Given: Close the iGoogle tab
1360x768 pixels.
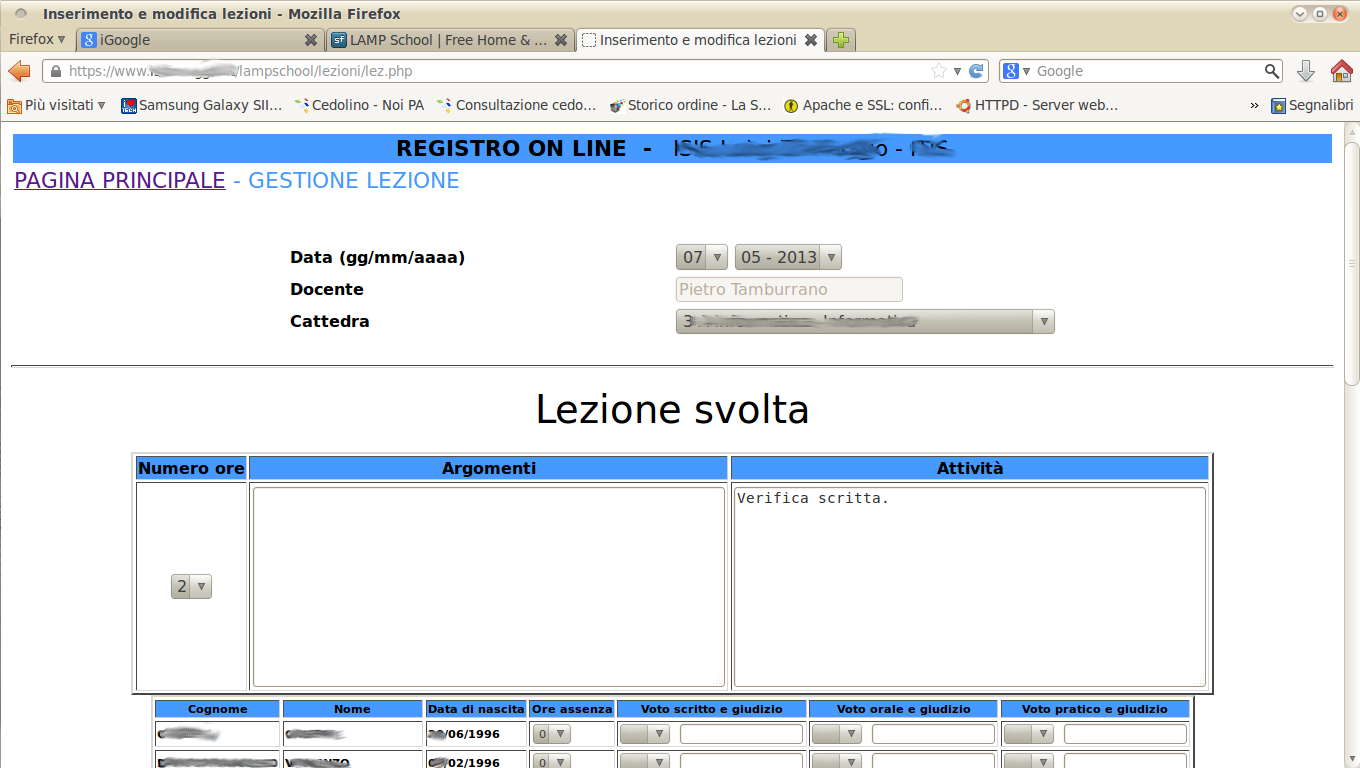Looking at the screenshot, I should 311,40.
